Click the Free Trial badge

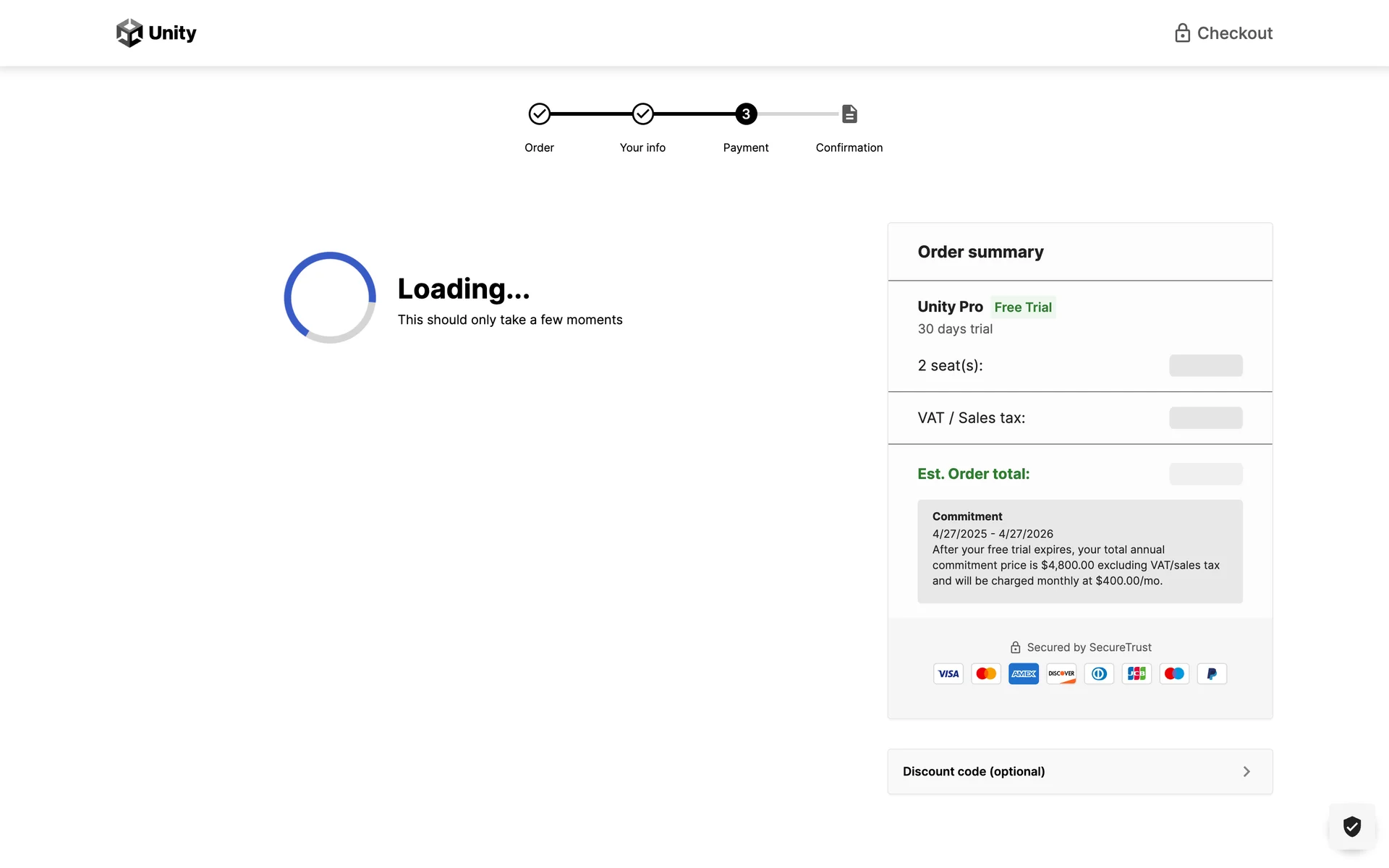point(1022,307)
